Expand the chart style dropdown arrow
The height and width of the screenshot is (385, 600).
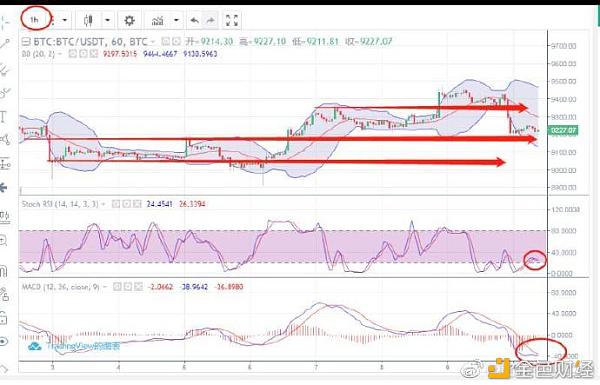click(x=108, y=20)
